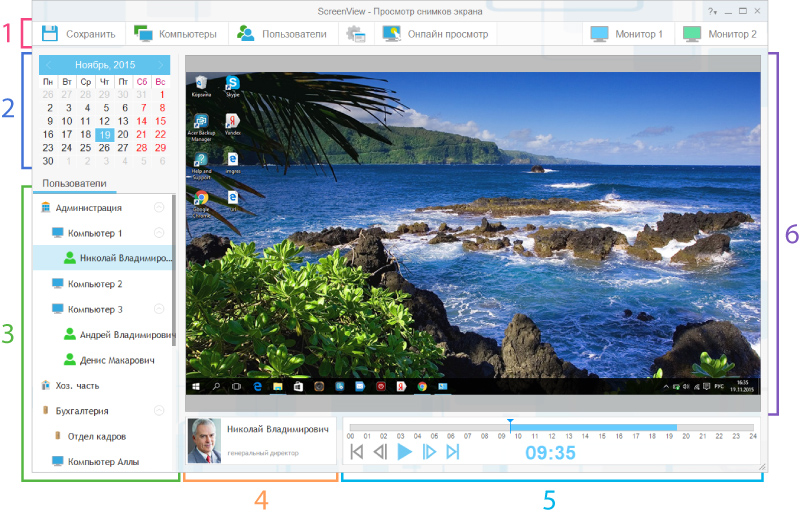This screenshot has width=800, height=517.
Task: Collapse Компьютер 1 node
Action: pyautogui.click(x=159, y=233)
